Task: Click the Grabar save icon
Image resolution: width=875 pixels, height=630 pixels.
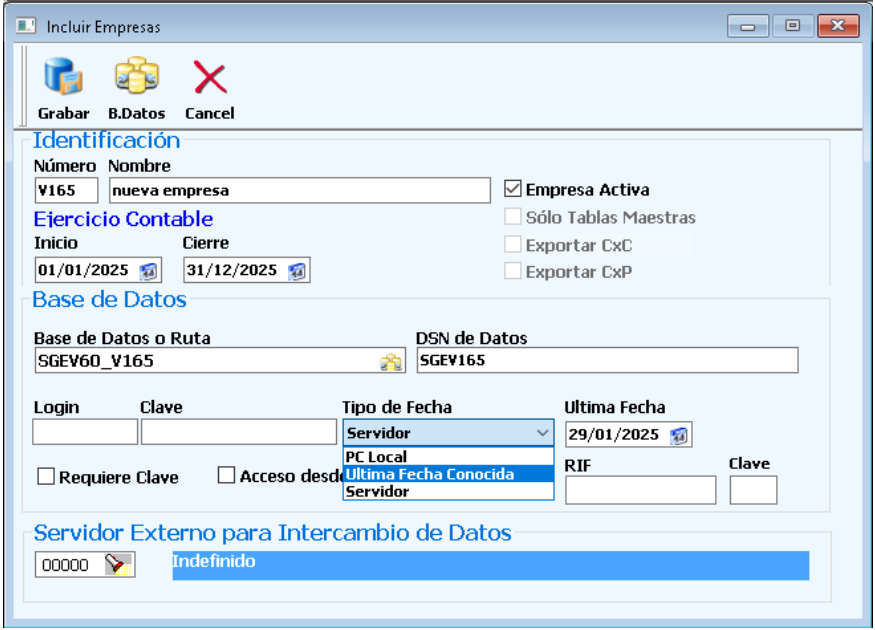Action: pyautogui.click(x=63, y=78)
